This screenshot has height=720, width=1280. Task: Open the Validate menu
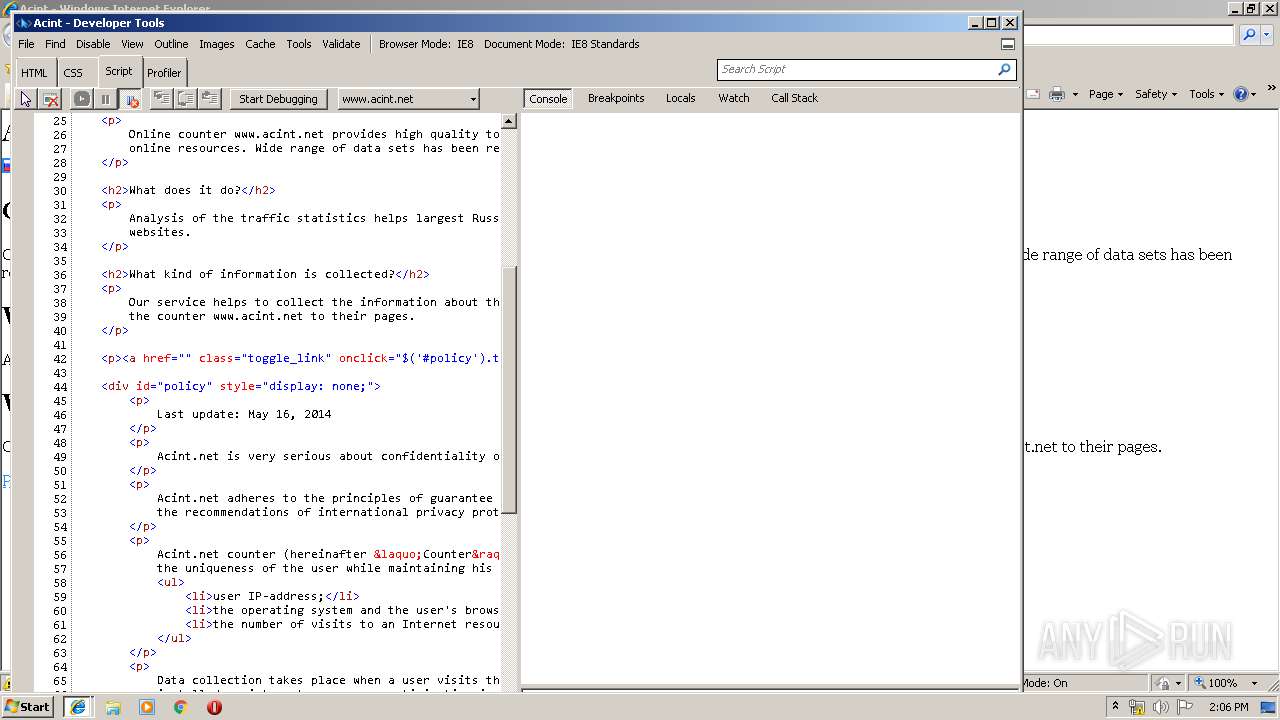click(x=341, y=44)
